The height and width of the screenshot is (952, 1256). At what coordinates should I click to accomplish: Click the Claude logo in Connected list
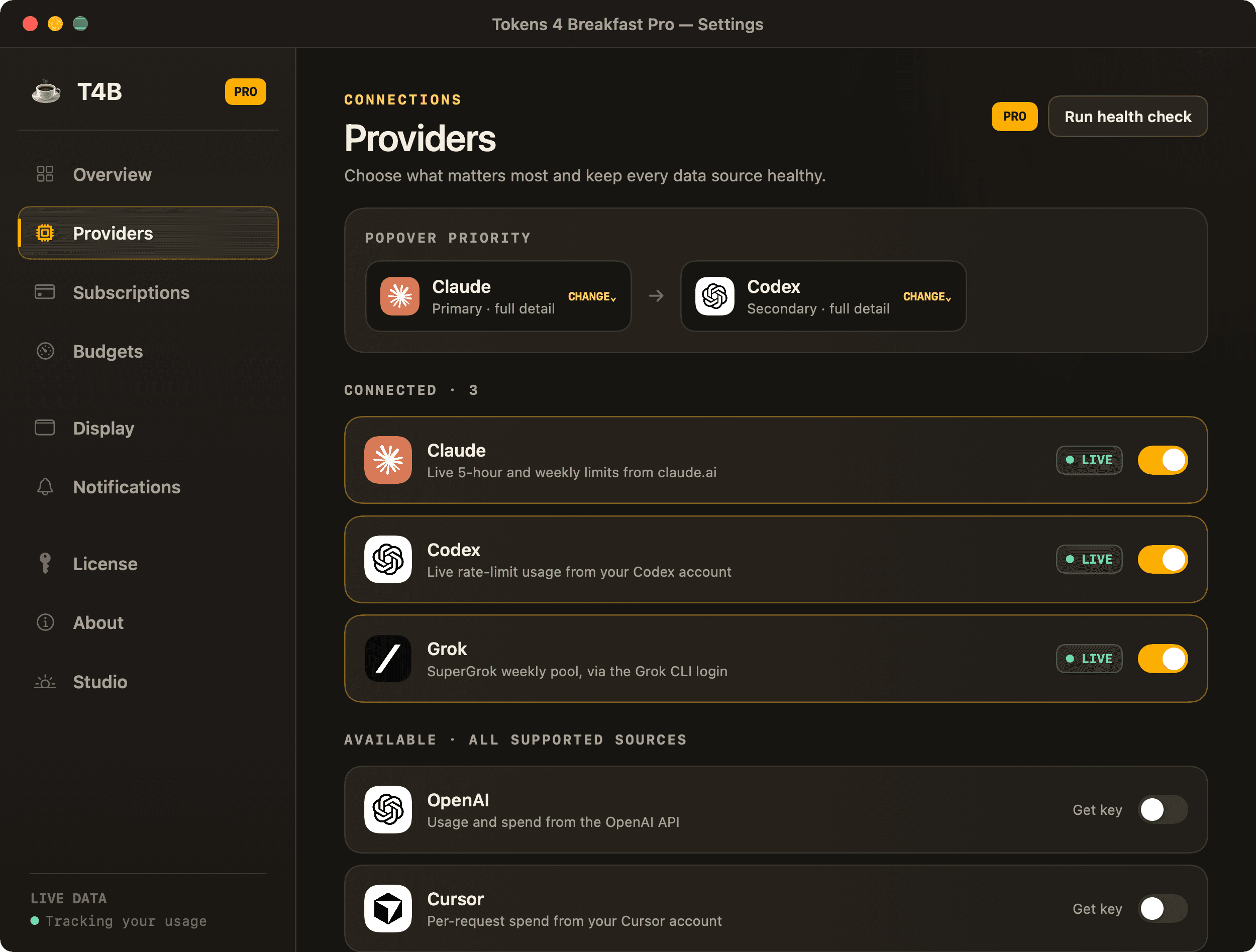tap(388, 460)
